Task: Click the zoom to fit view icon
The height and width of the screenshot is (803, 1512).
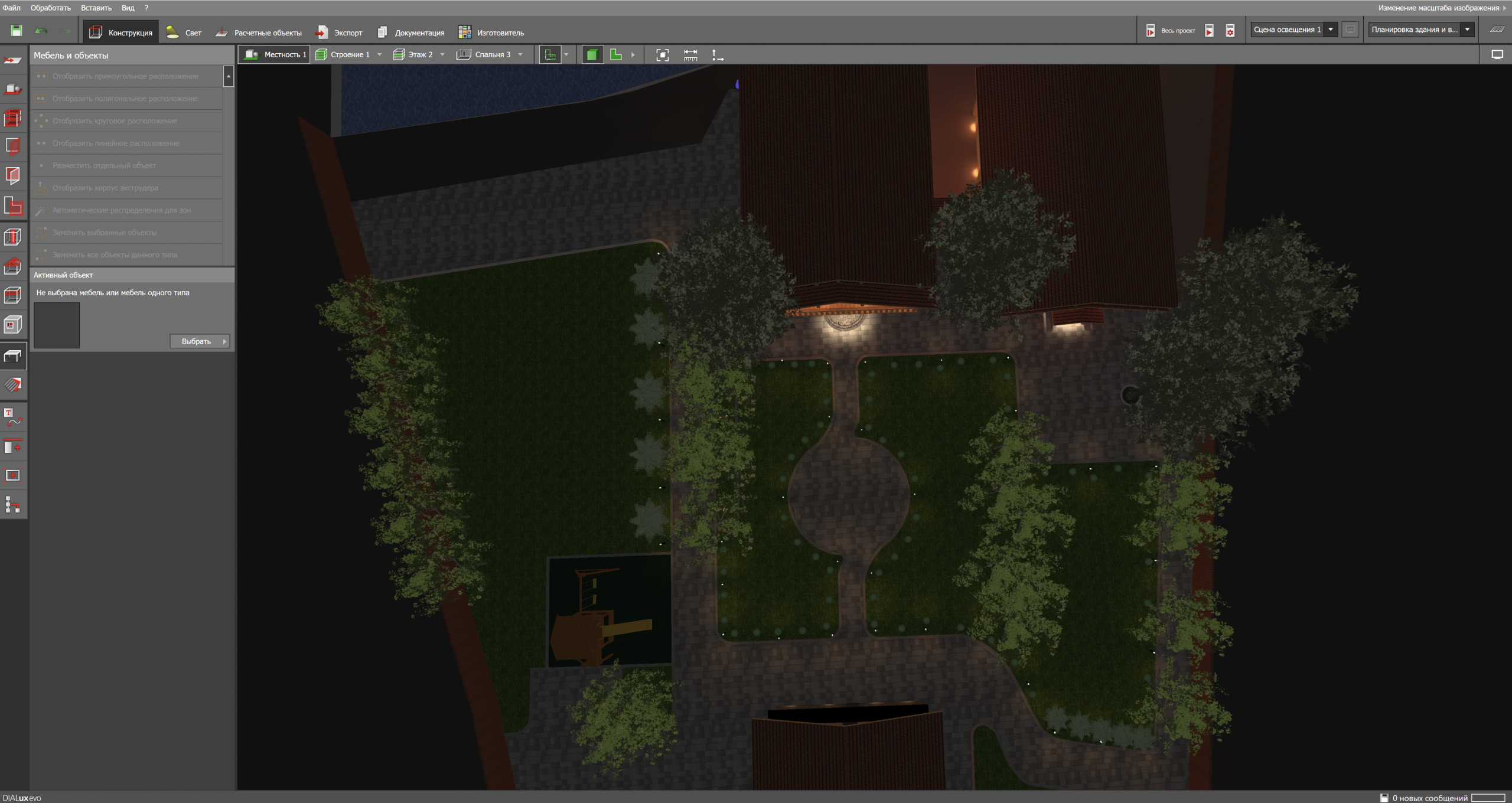Action: tap(663, 55)
